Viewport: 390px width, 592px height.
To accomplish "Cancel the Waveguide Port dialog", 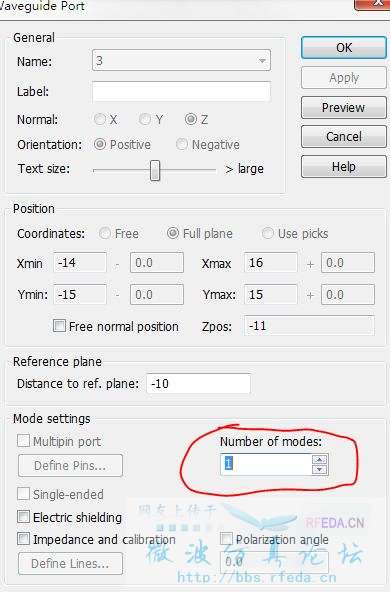I will tap(344, 137).
